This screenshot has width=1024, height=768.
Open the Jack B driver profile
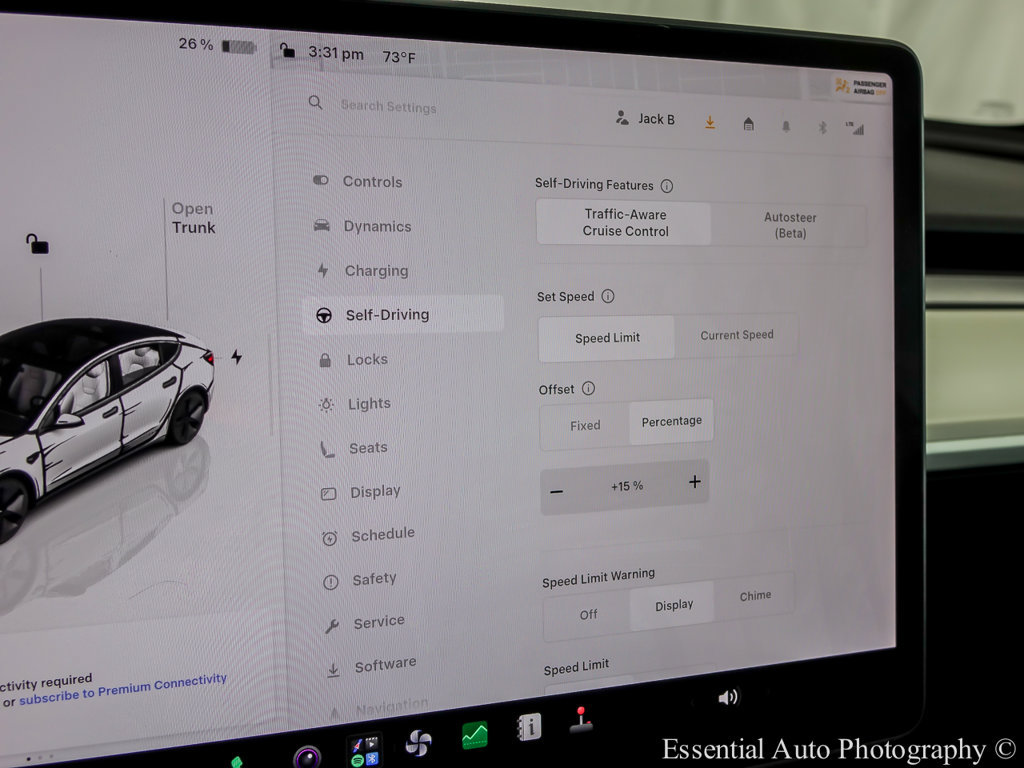[x=645, y=118]
